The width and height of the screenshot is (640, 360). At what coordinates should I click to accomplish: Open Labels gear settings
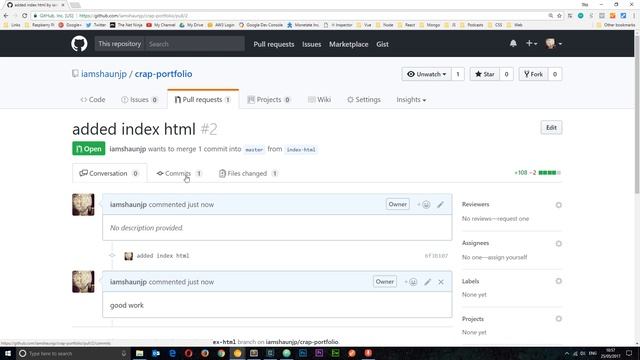pos(558,281)
